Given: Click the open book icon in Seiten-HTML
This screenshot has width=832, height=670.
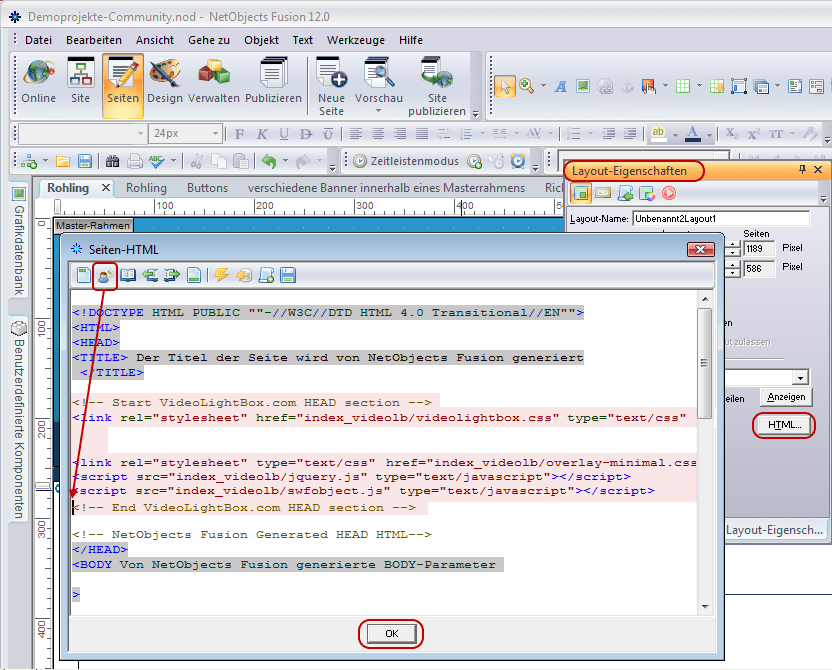Looking at the screenshot, I should tap(128, 275).
